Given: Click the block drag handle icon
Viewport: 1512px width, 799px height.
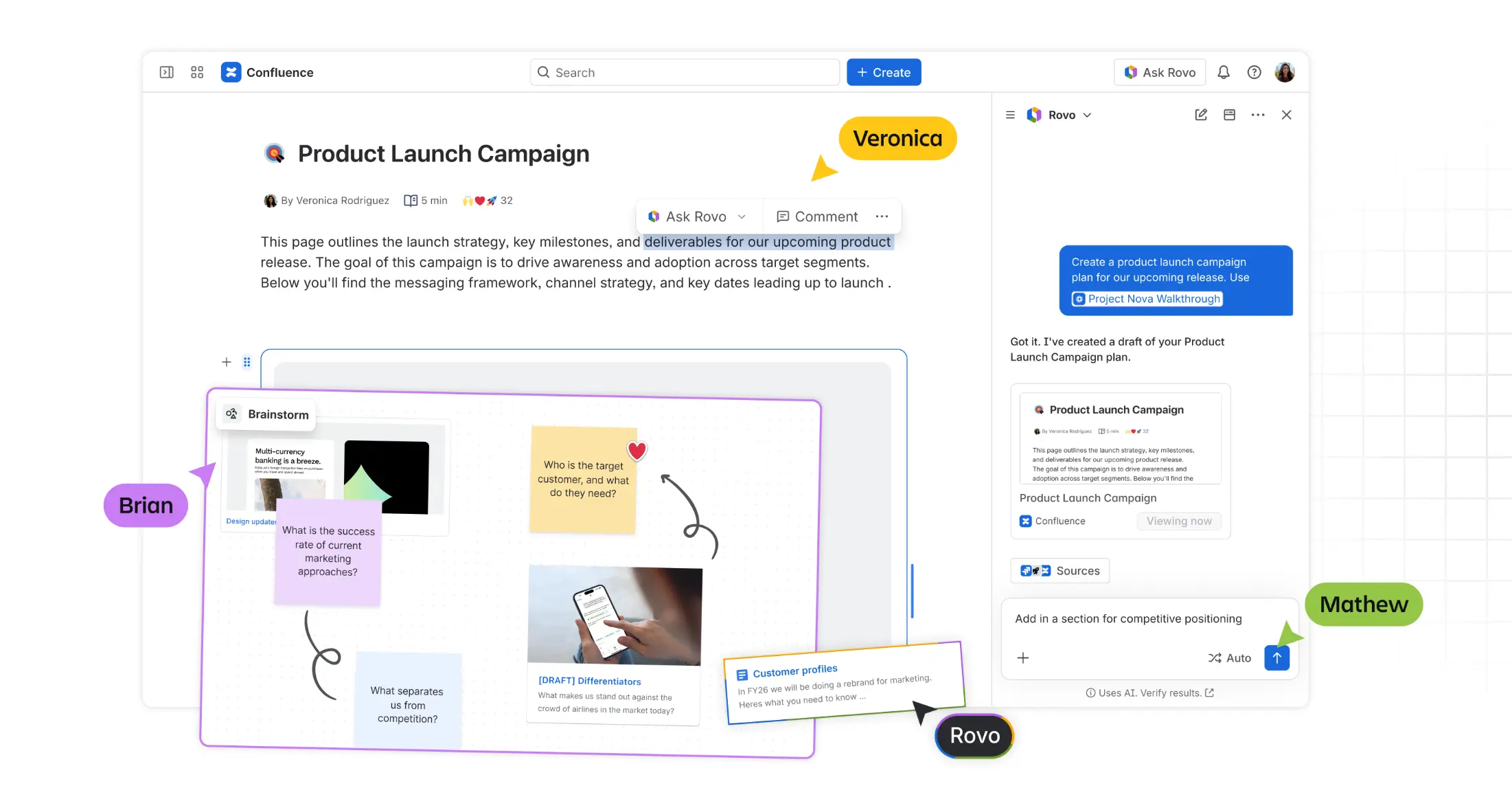Looking at the screenshot, I should (247, 362).
